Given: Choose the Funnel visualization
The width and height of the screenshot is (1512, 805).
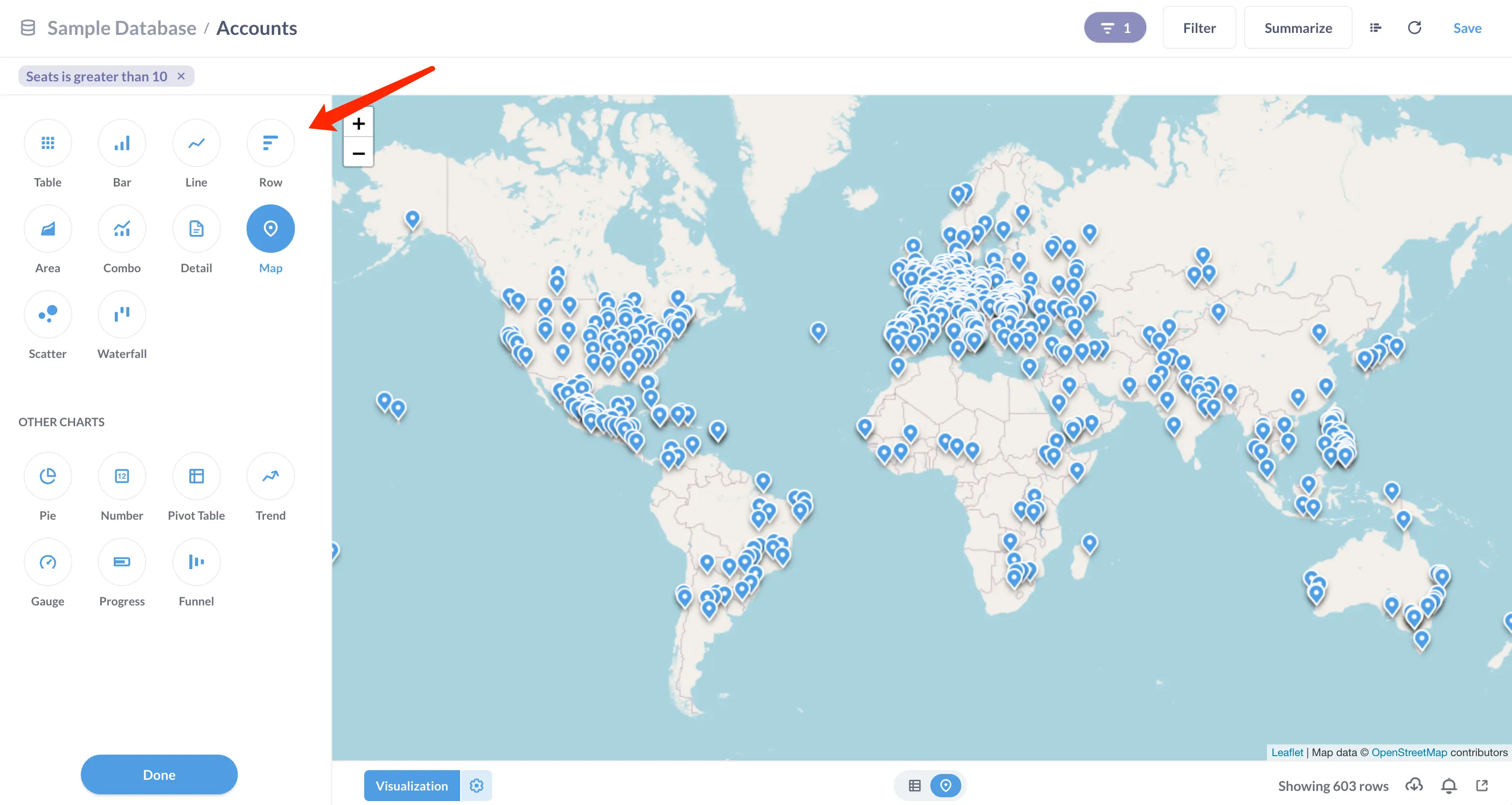Looking at the screenshot, I should point(196,562).
